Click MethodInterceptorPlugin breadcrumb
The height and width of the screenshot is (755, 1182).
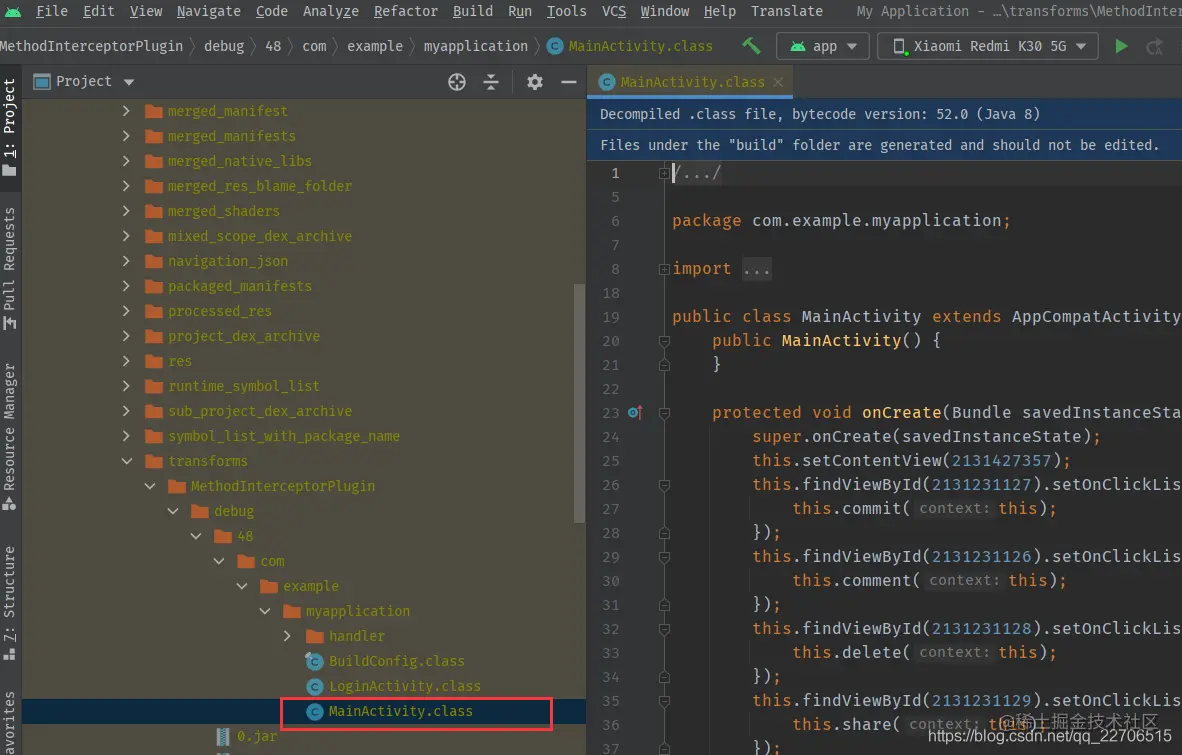[91, 46]
